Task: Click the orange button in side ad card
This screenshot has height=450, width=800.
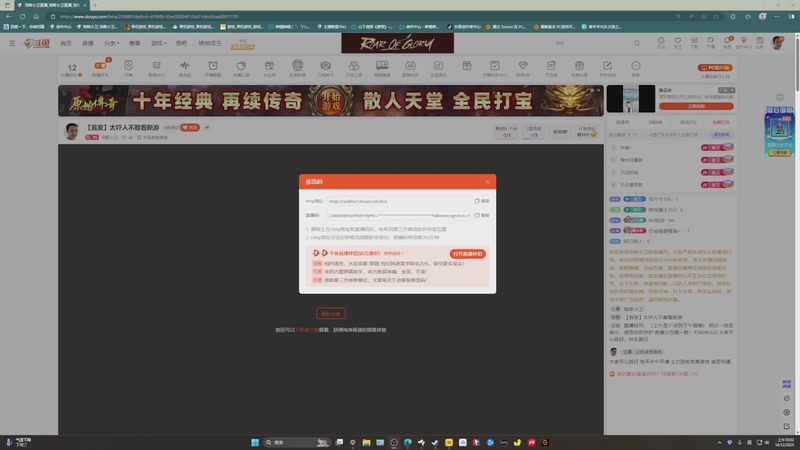Action: pyautogui.click(x=696, y=106)
